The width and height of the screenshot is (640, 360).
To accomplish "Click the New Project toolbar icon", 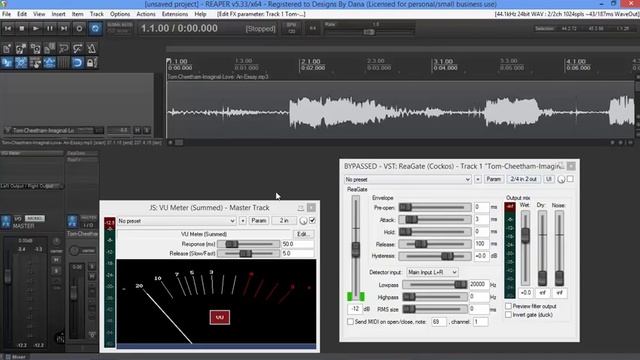I will tap(7, 49).
